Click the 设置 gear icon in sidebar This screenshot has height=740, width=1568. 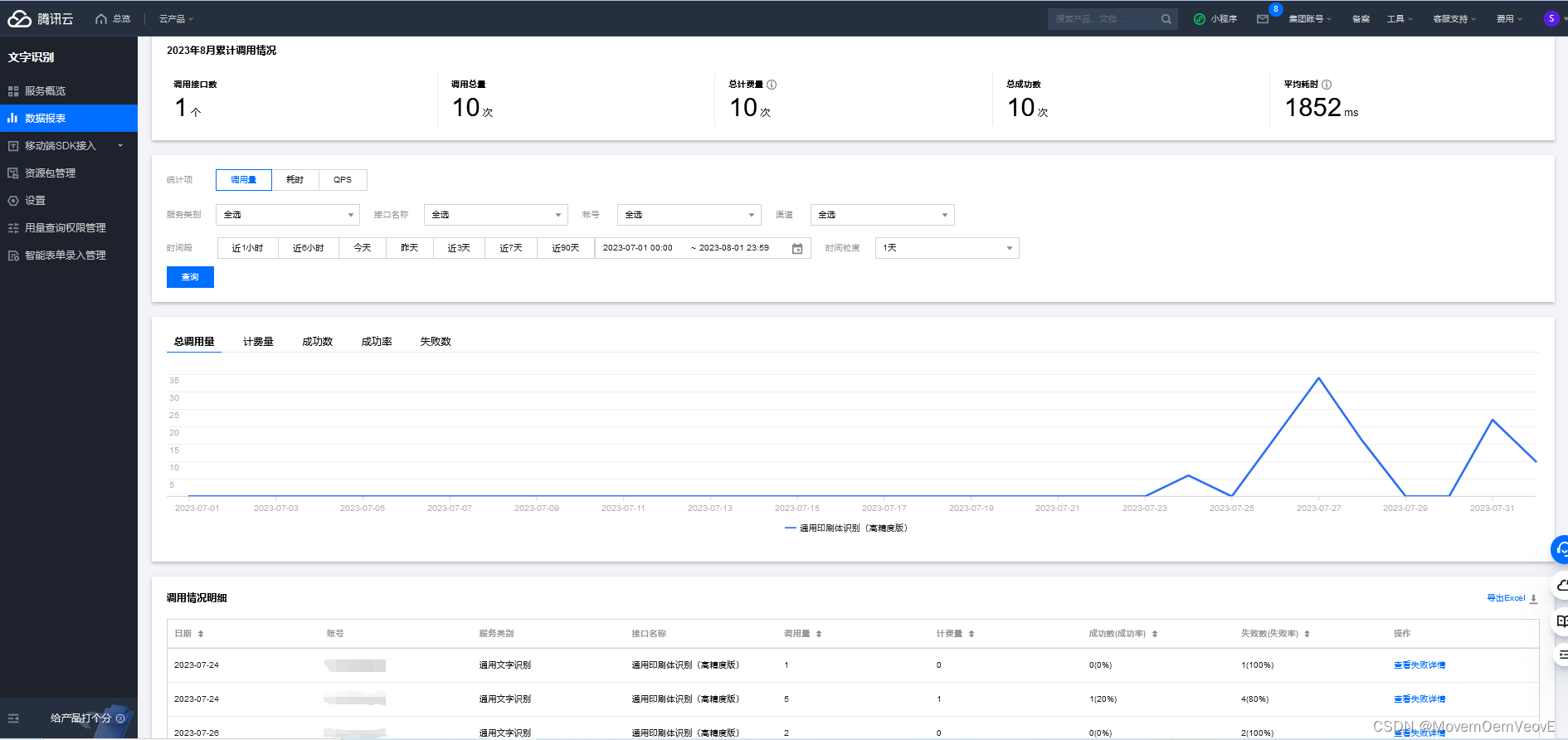13,200
